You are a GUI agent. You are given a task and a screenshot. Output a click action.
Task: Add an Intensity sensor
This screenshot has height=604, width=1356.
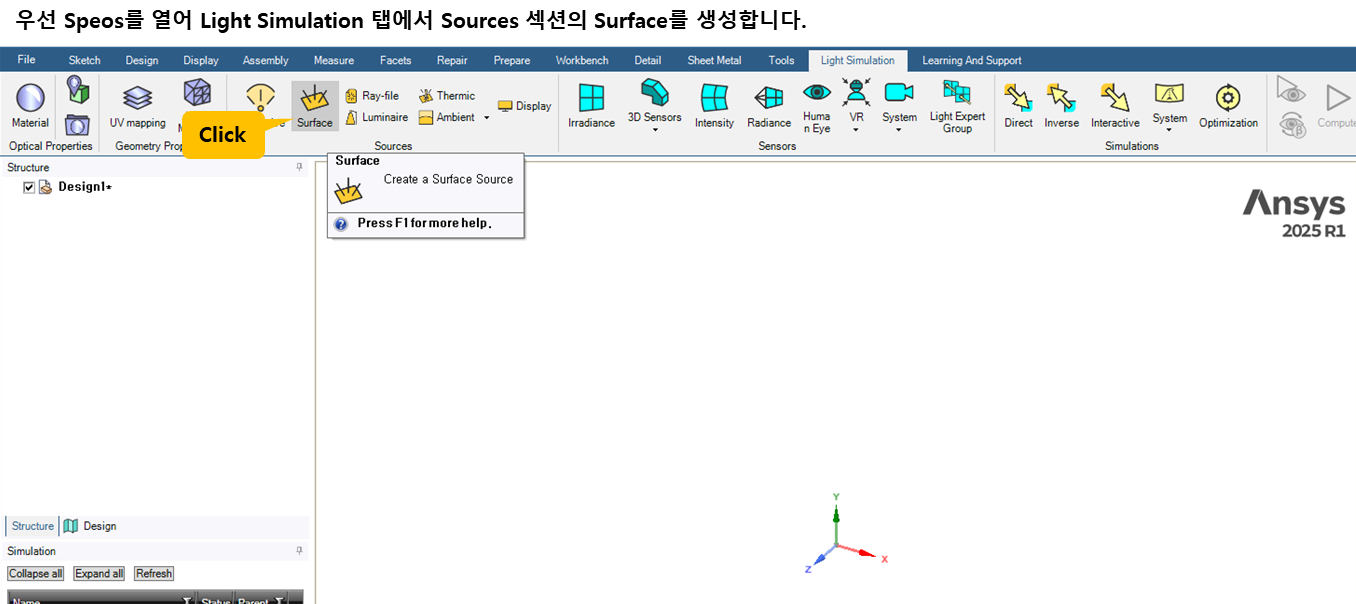[x=714, y=106]
